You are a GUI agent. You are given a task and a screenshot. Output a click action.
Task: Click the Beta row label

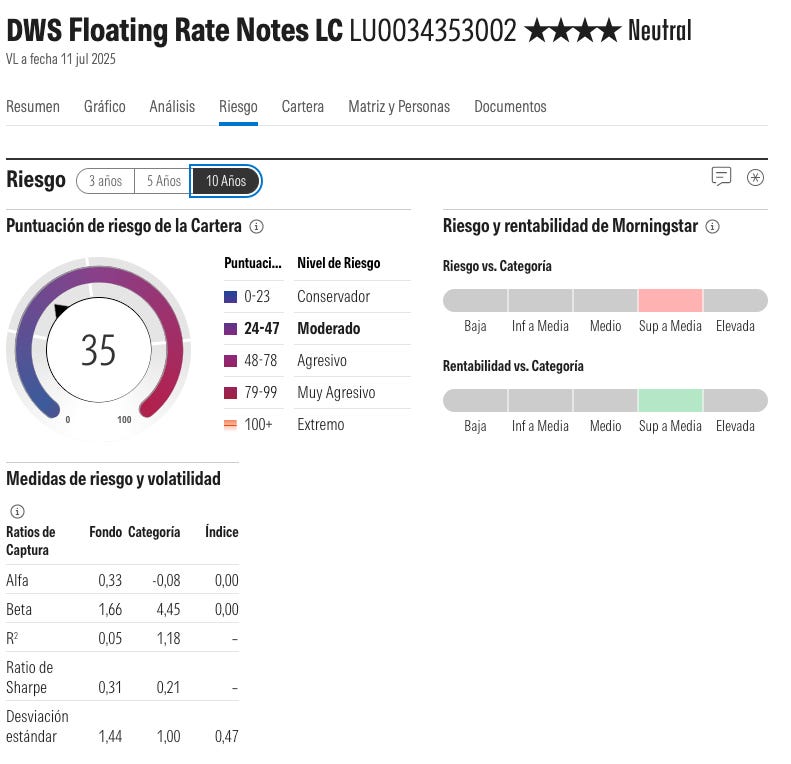19,610
